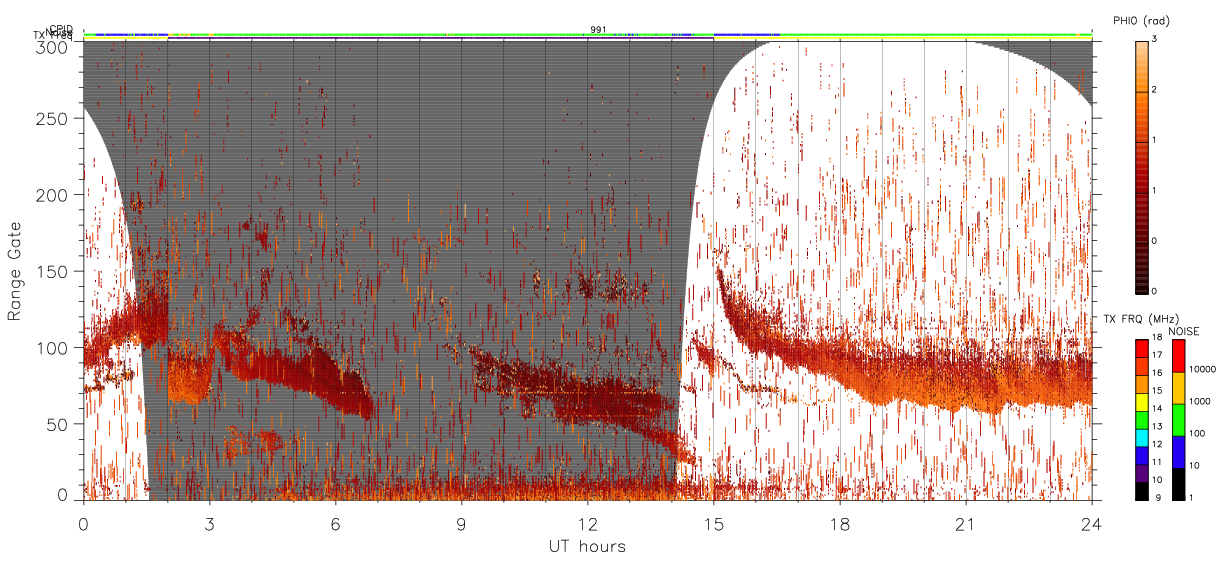
Task: Select the 'PHI0 (rad)' colorbar title
Action: pyautogui.click(x=1142, y=20)
